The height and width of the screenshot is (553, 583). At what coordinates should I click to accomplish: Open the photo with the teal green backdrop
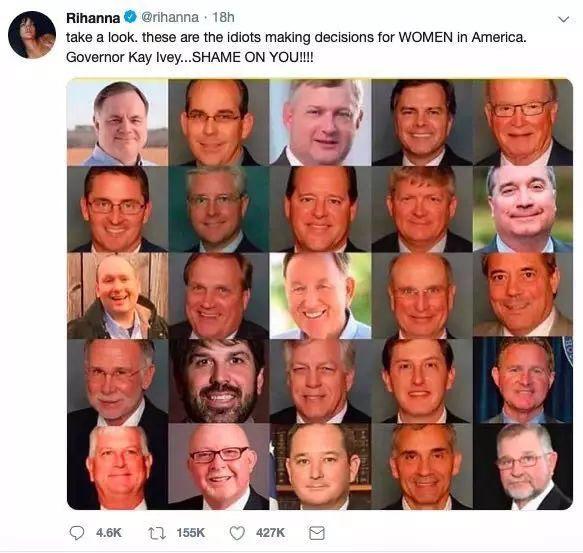[219, 209]
